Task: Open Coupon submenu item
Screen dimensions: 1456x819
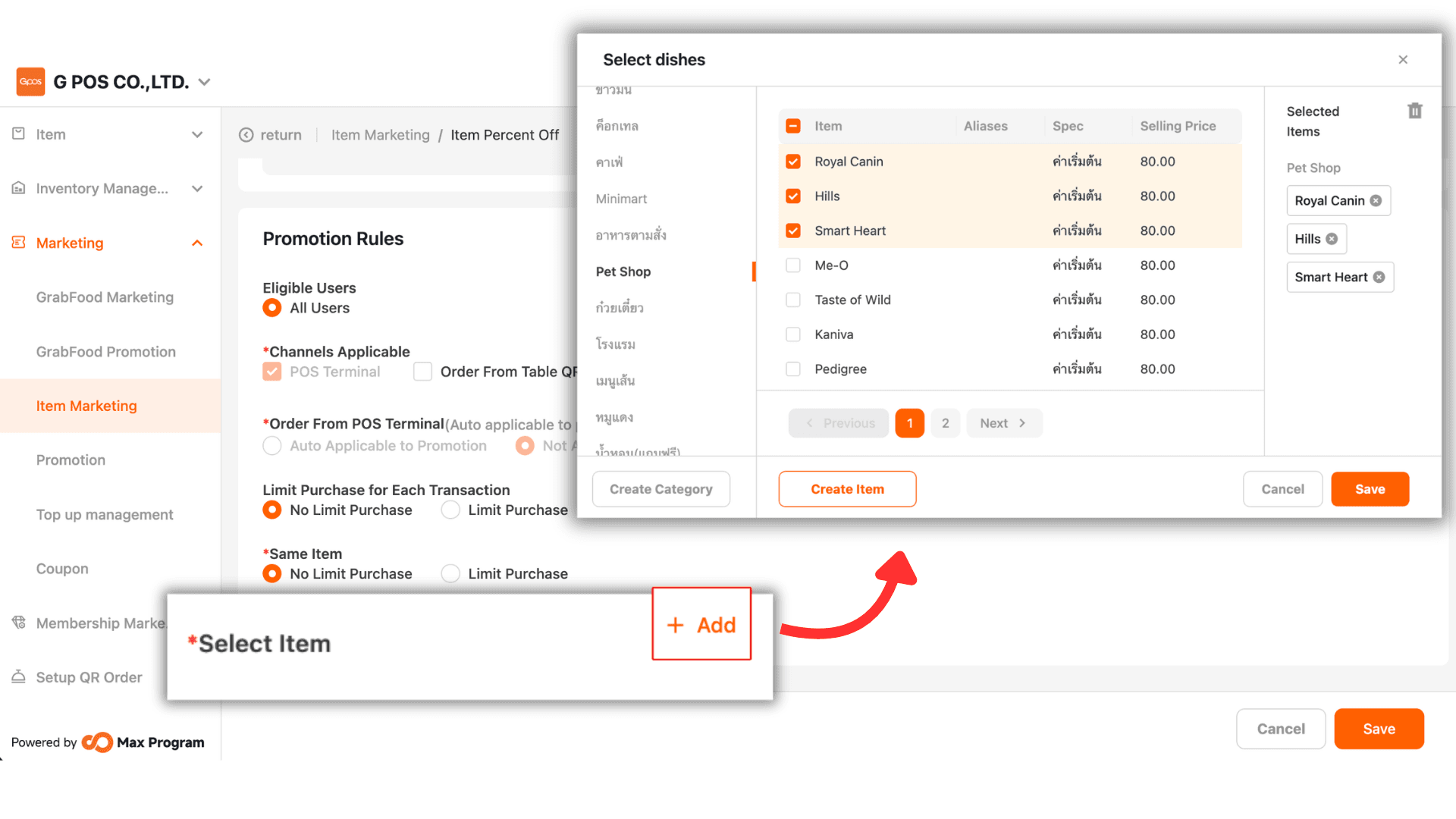Action: point(62,569)
